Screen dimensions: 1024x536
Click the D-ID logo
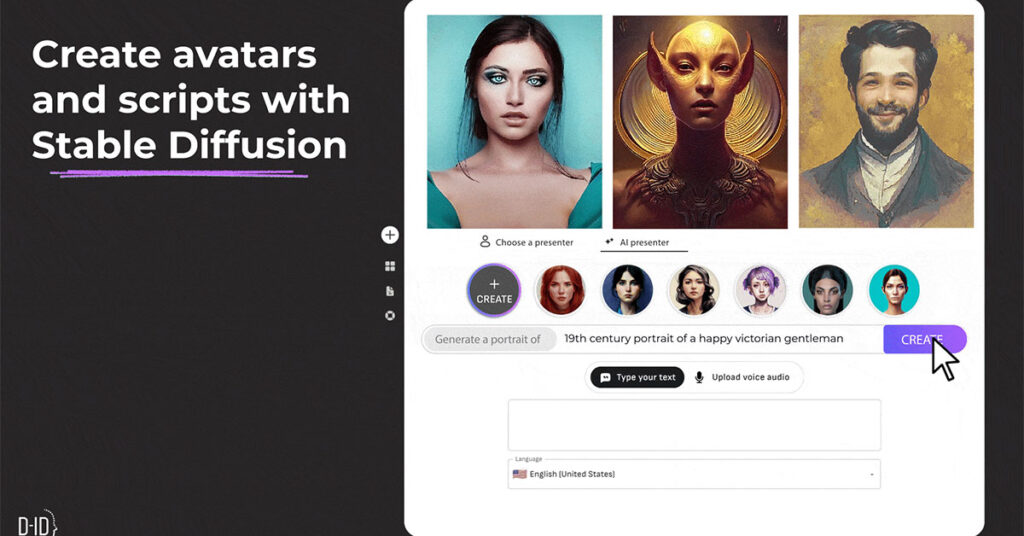pyautogui.click(x=37, y=524)
